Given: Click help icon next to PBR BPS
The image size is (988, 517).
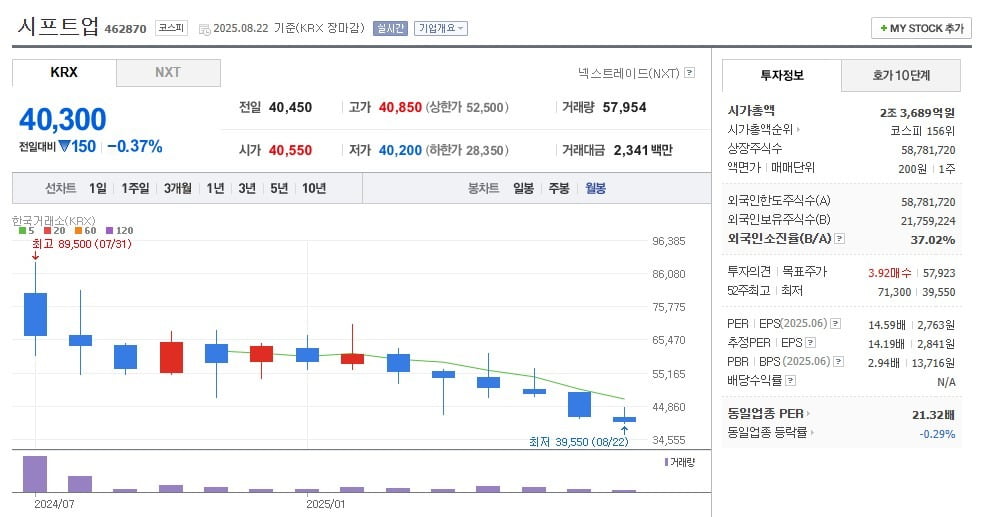Looking at the screenshot, I should pyautogui.click(x=836, y=361).
